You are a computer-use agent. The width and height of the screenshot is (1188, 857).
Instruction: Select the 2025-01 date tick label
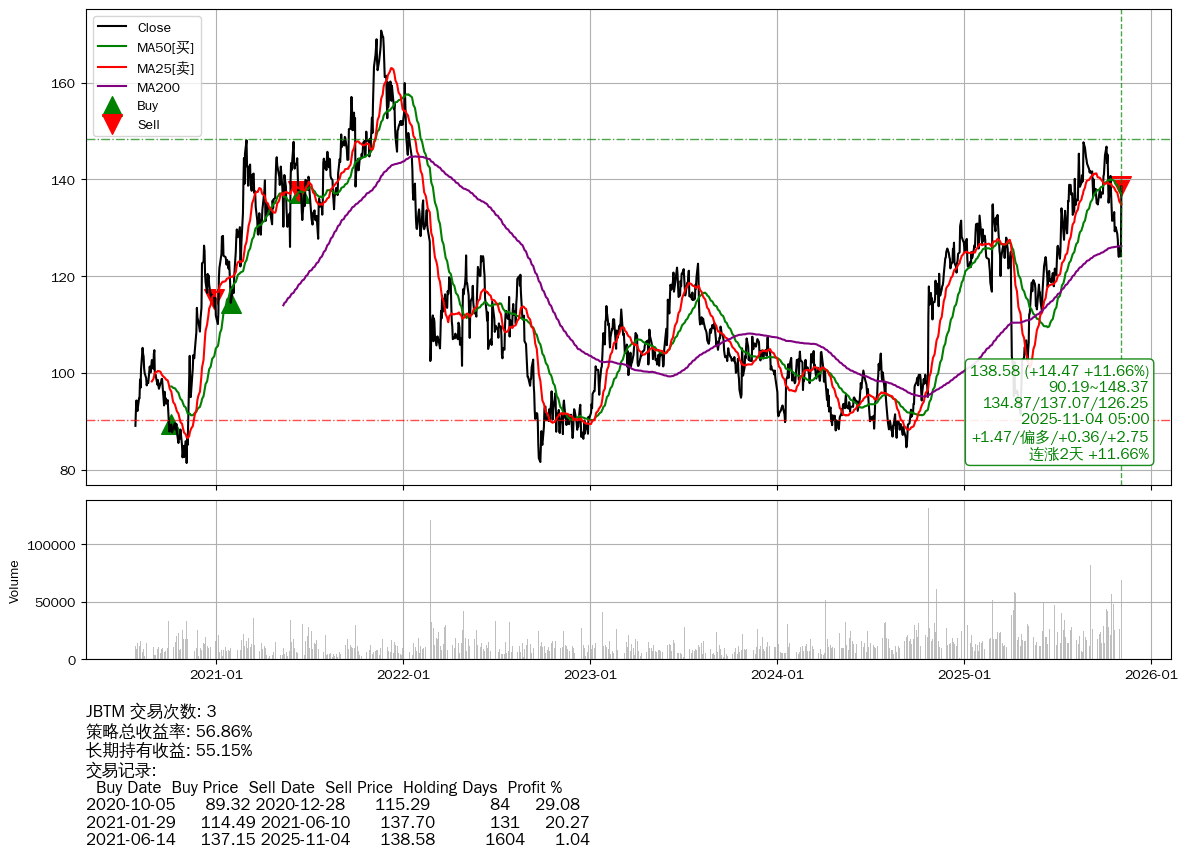964,675
